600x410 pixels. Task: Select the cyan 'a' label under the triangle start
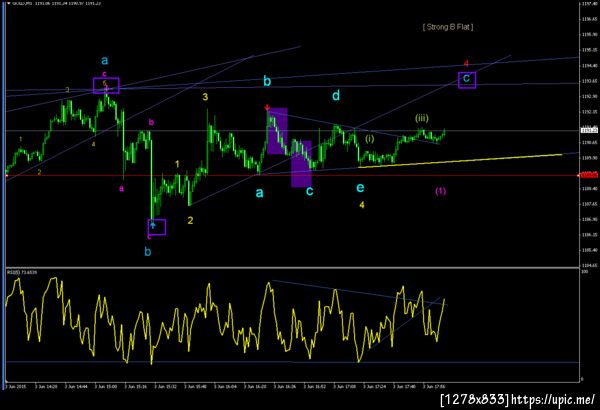point(259,193)
